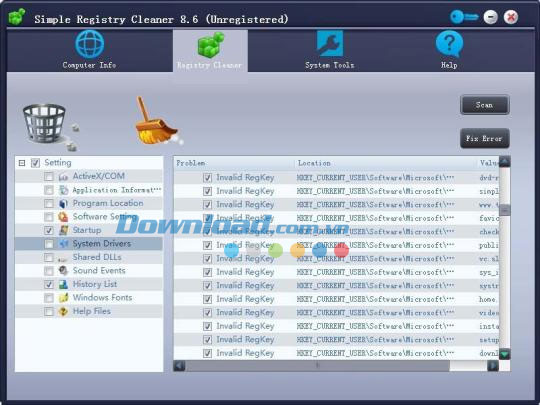Switch to the Help tab label
540x405 pixels.
point(449,65)
